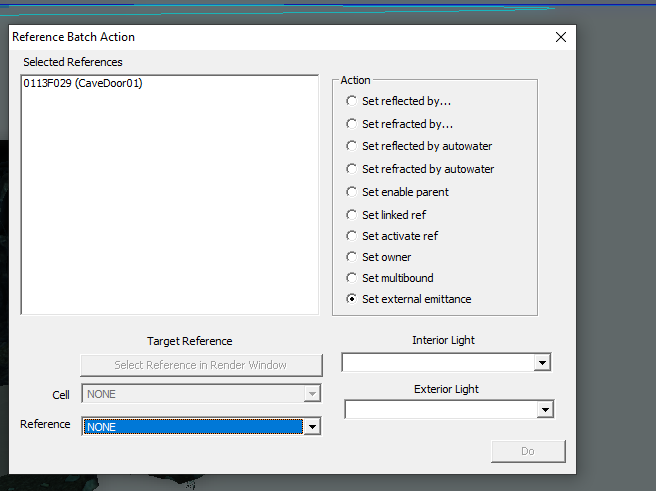Image resolution: width=656 pixels, height=491 pixels.
Task: Open the Exterior Light dropdown arrow
Action: 545,409
